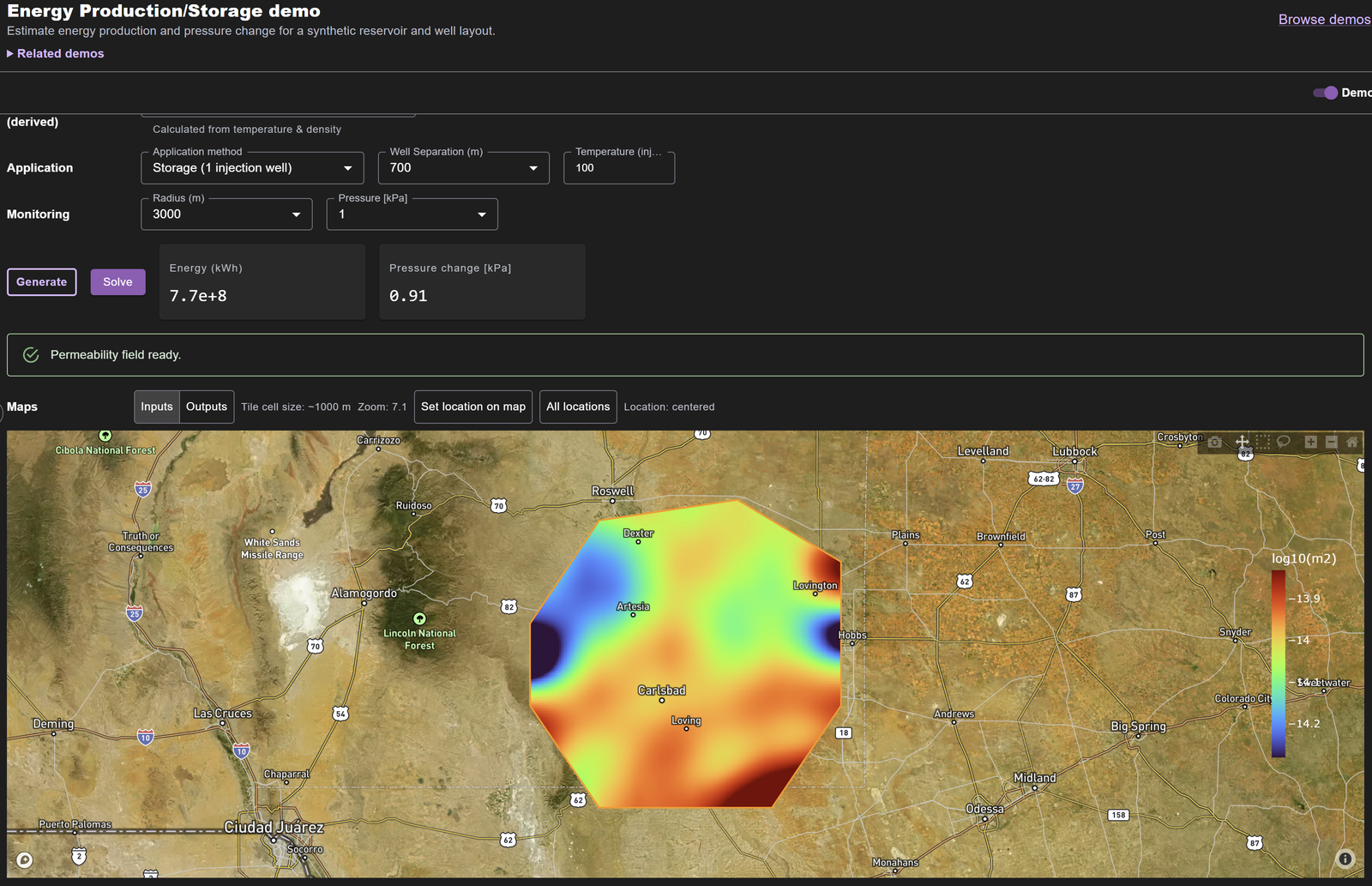Open the monitoring Pressure dropdown
1372x886 pixels.
412,214
